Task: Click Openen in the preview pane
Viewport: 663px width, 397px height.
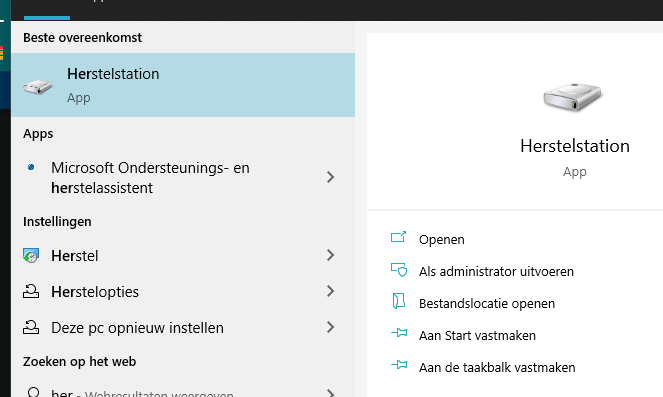Action: 441,239
